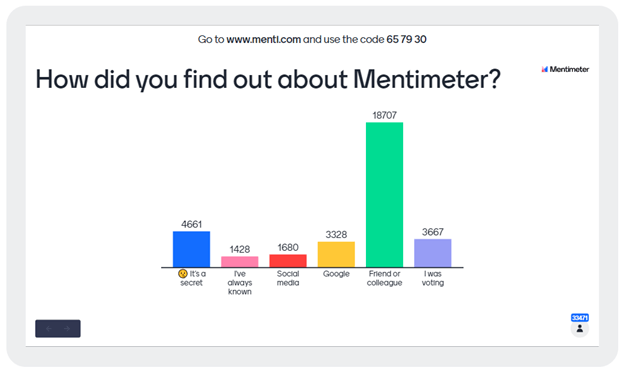Select the blue It's a secret bar
624x372 pixels.
pyautogui.click(x=191, y=249)
